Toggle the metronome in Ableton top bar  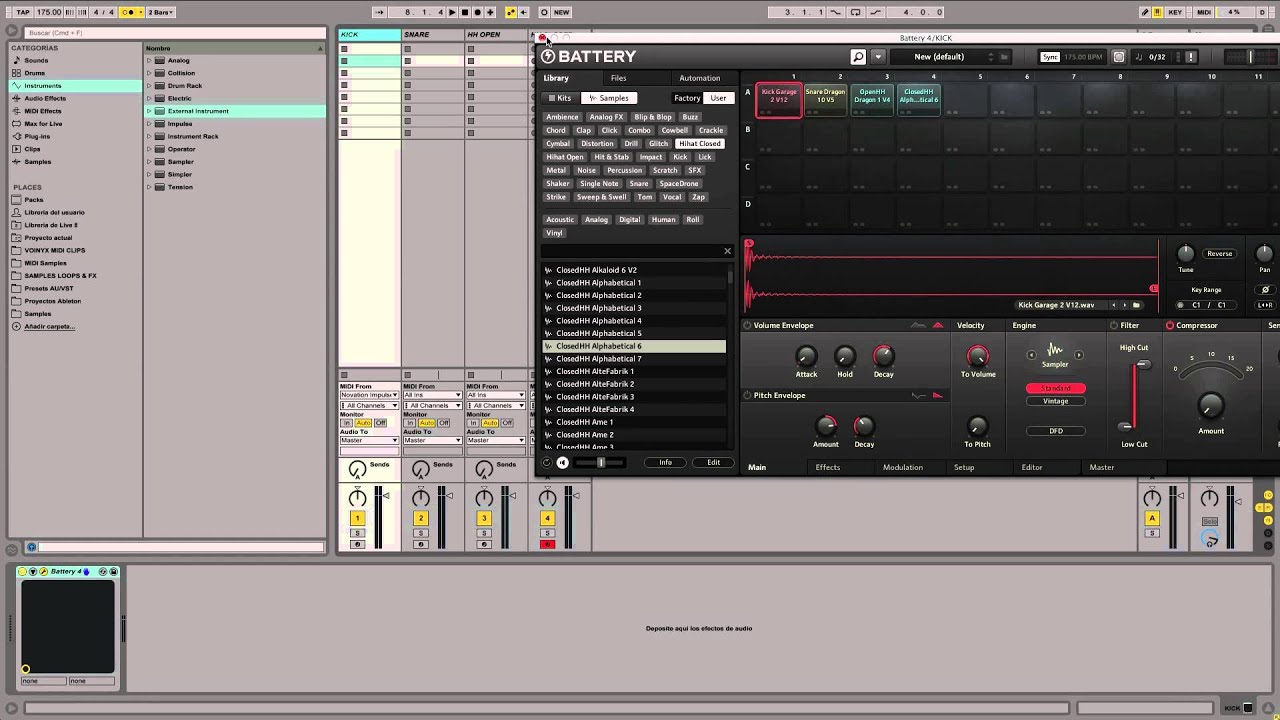pyautogui.click(x=130, y=12)
